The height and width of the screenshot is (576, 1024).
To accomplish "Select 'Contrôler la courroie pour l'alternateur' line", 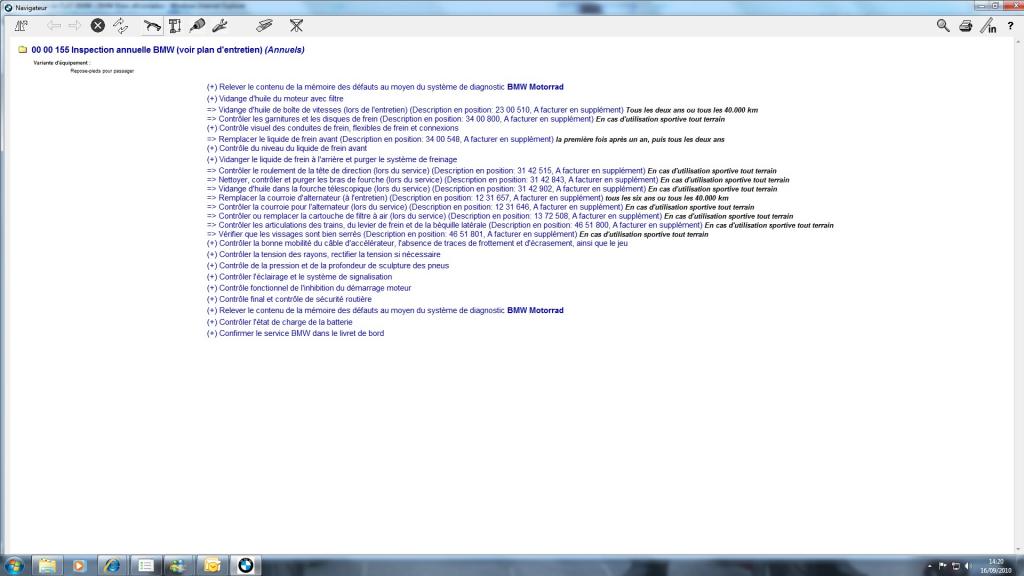I will 481,207.
